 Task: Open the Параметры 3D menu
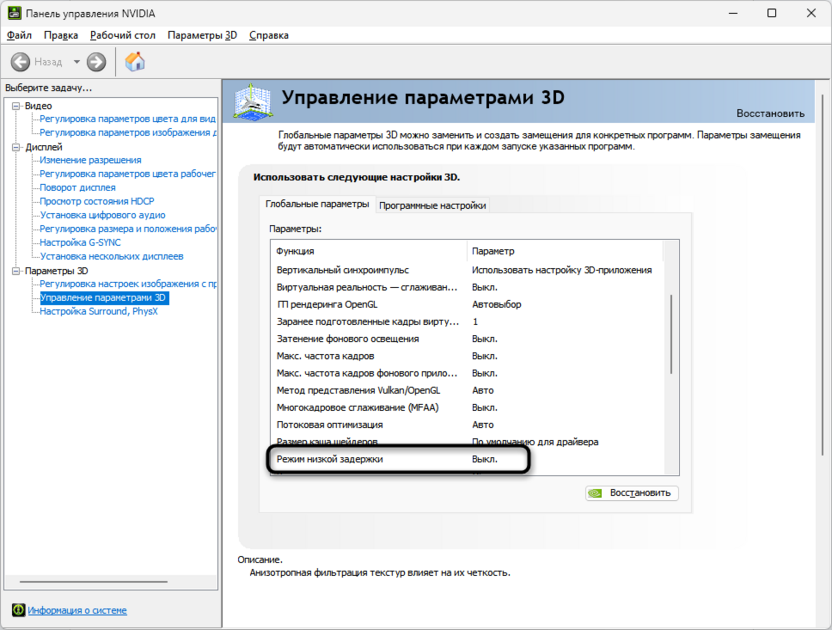[202, 35]
